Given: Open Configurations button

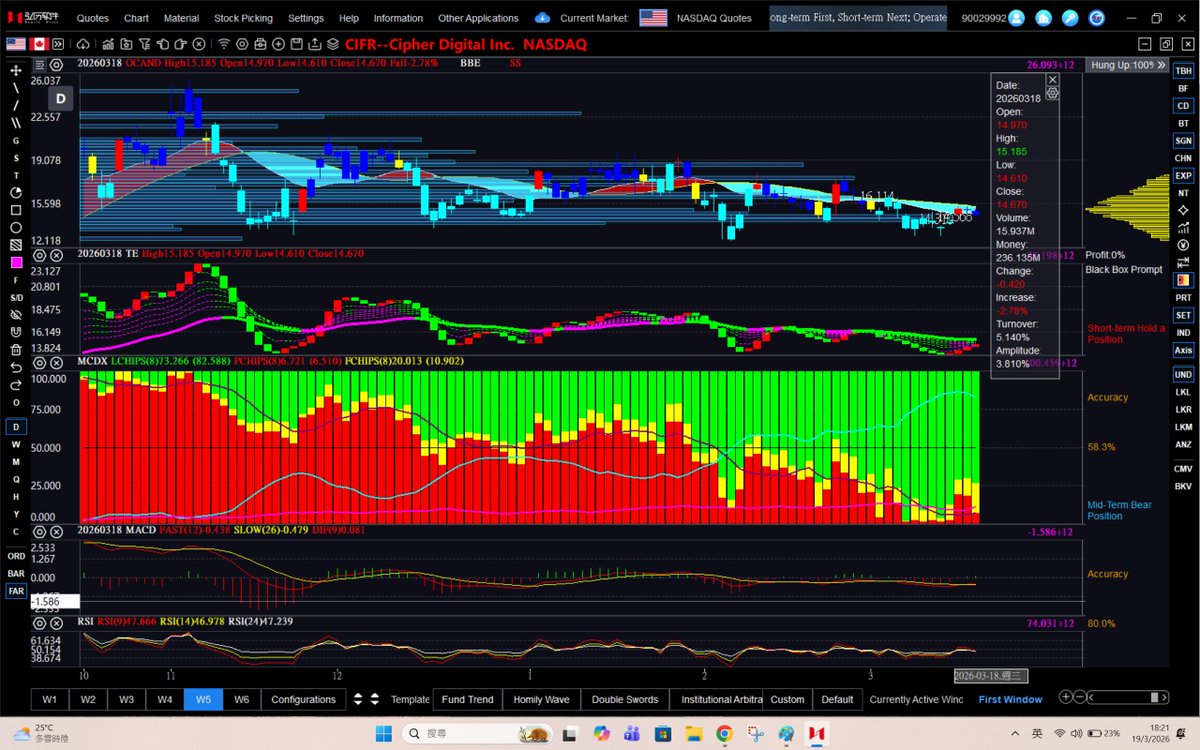Looking at the screenshot, I should pos(303,699).
